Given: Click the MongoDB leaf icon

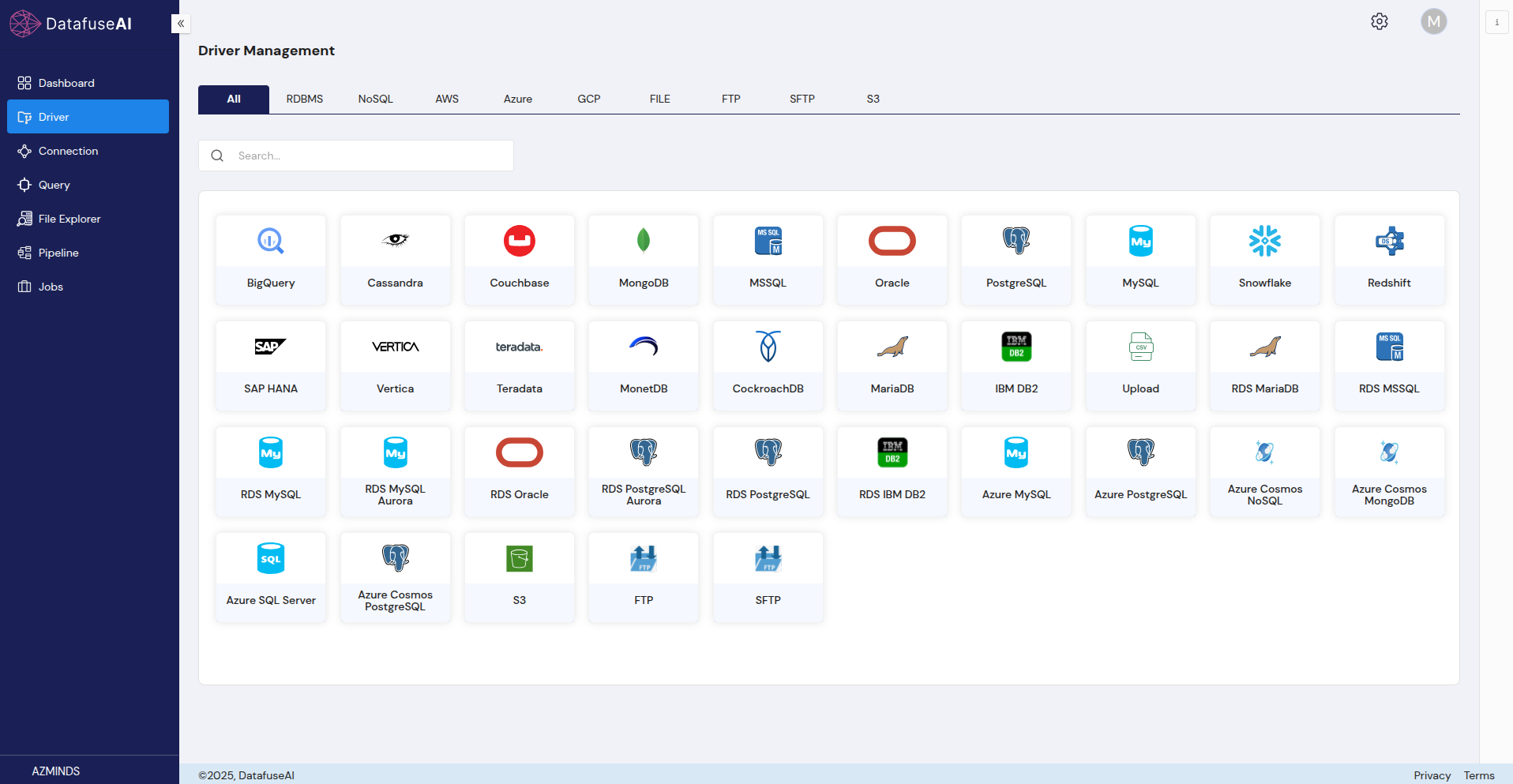Looking at the screenshot, I should pyautogui.click(x=644, y=240).
